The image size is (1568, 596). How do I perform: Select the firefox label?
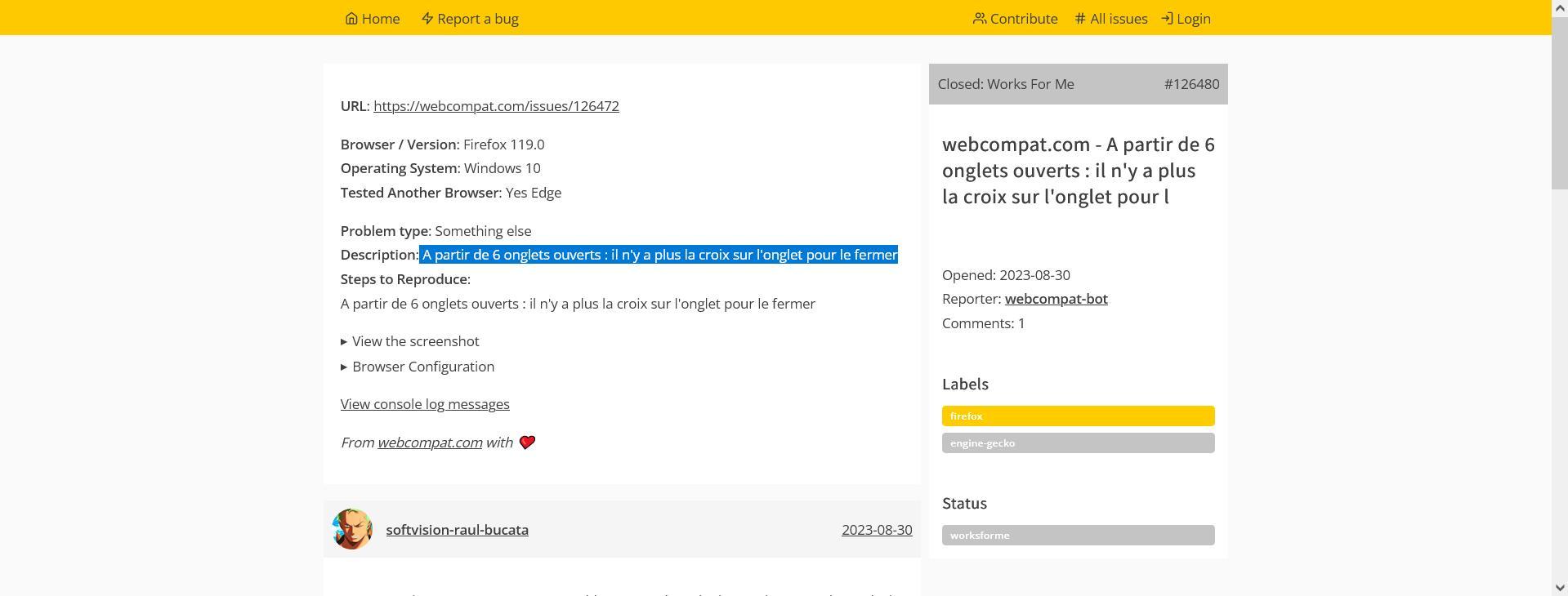point(1078,416)
